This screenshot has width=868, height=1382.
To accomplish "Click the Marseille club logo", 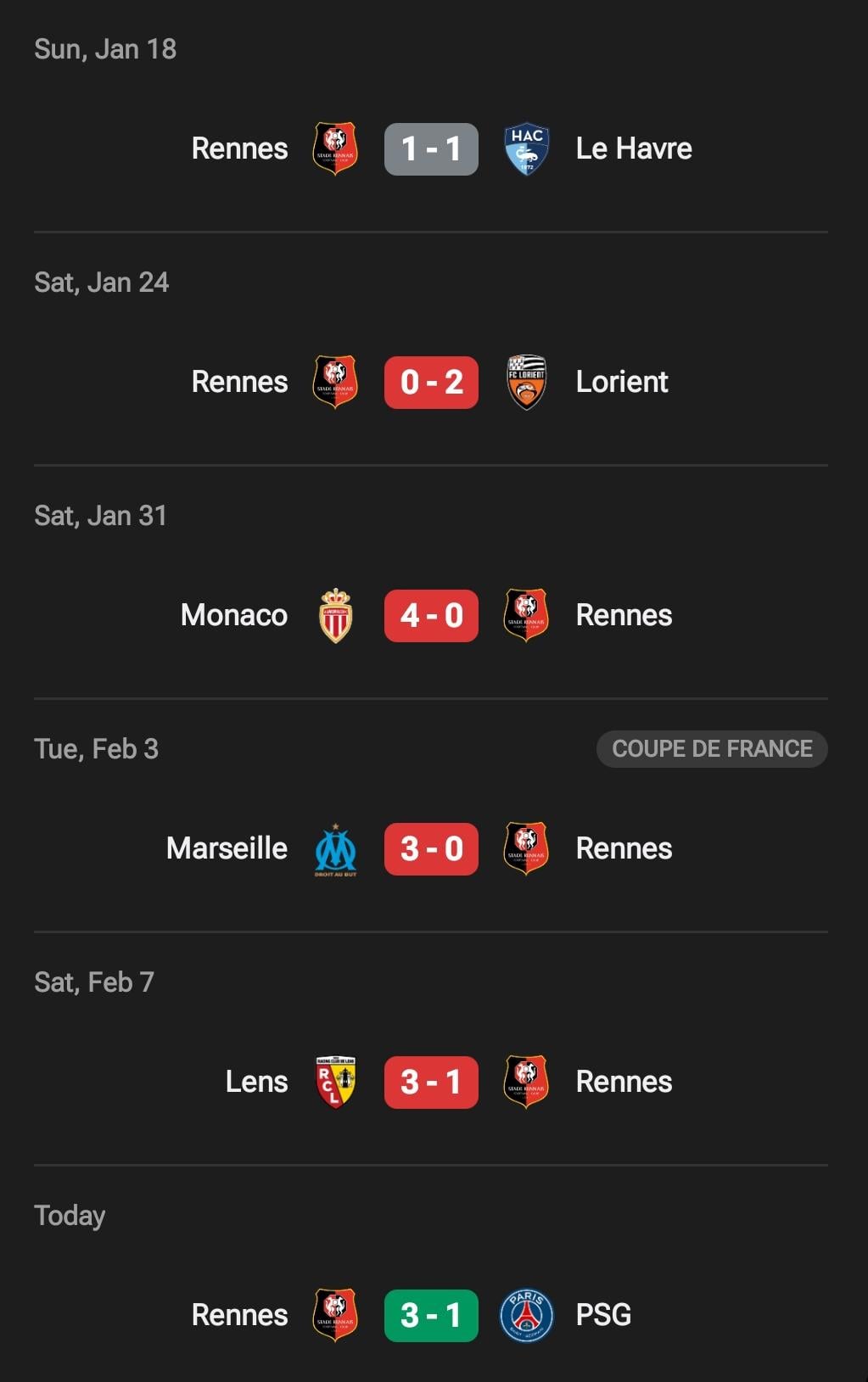I will pyautogui.click(x=335, y=849).
